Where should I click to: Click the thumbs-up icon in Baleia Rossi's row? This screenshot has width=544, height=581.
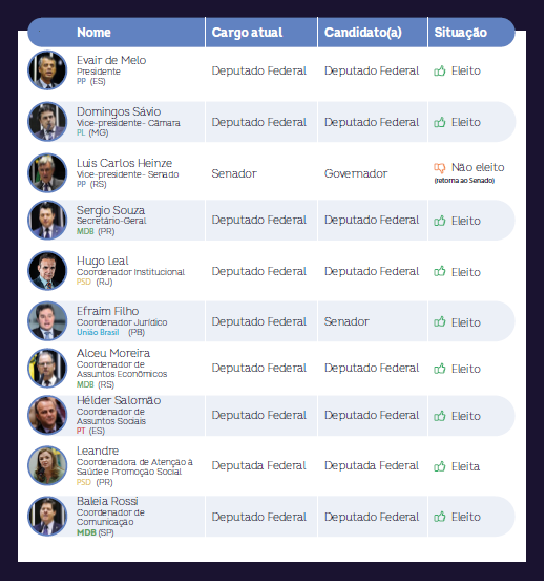[x=439, y=517]
